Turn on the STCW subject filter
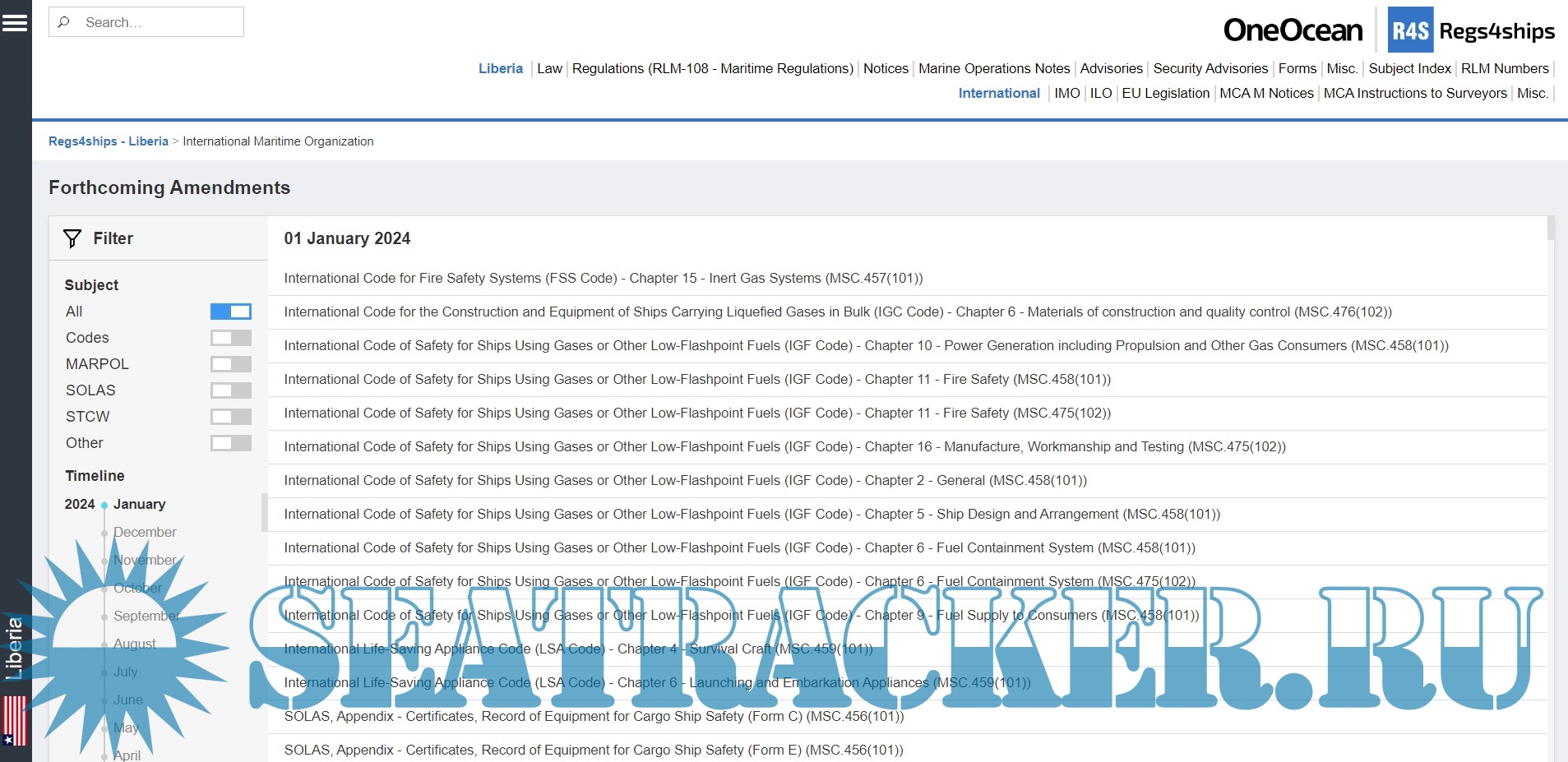Screen dimensions: 1568x762 231,417
